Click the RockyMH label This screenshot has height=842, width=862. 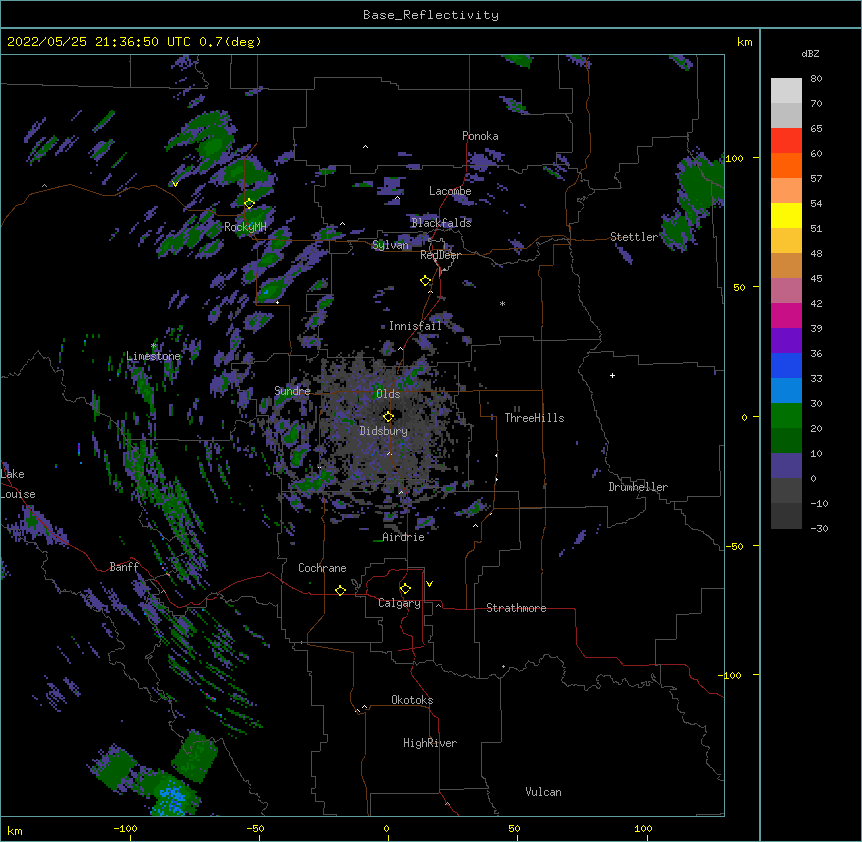(x=245, y=227)
